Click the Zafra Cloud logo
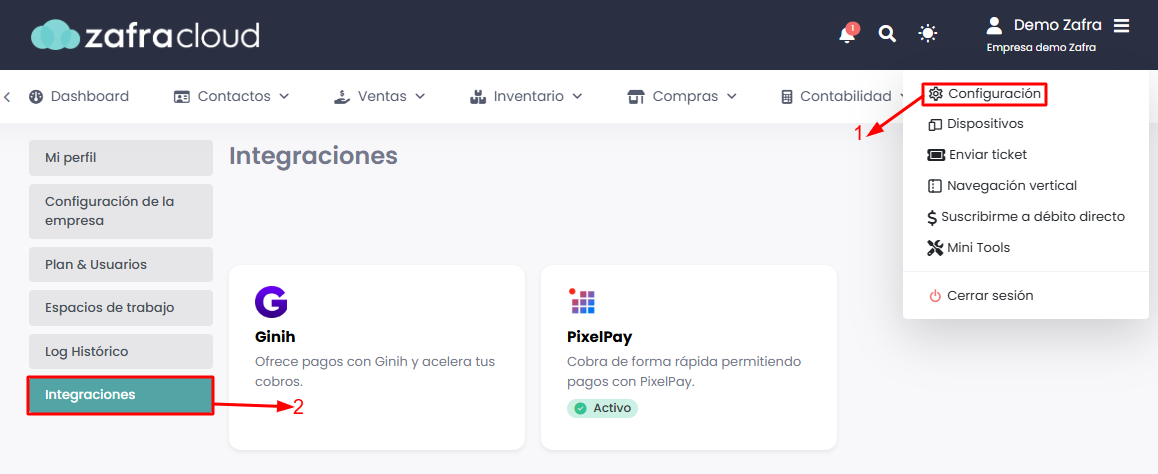Viewport: 1158px width, 474px height. [x=145, y=35]
